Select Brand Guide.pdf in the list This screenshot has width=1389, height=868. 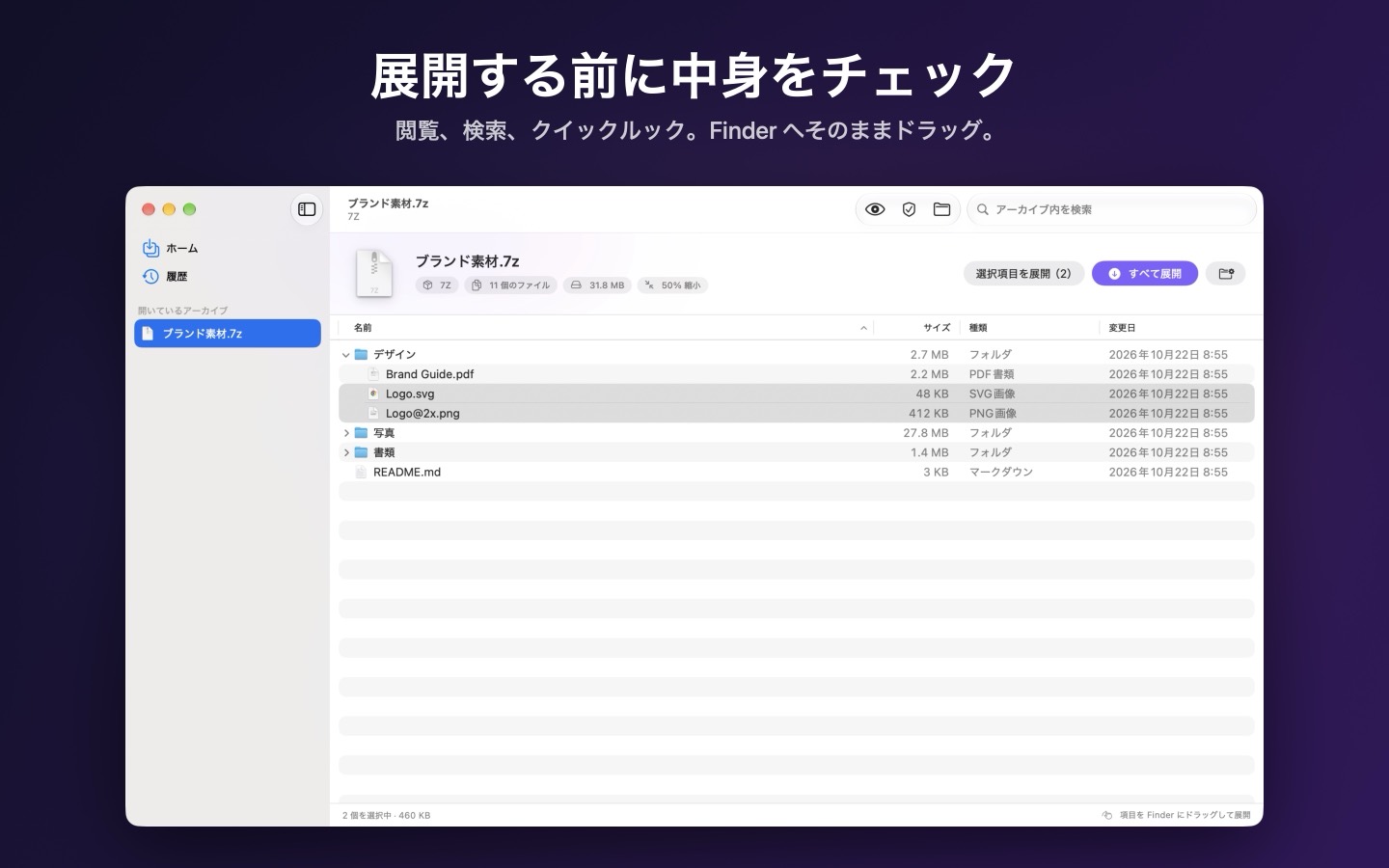[797, 374]
